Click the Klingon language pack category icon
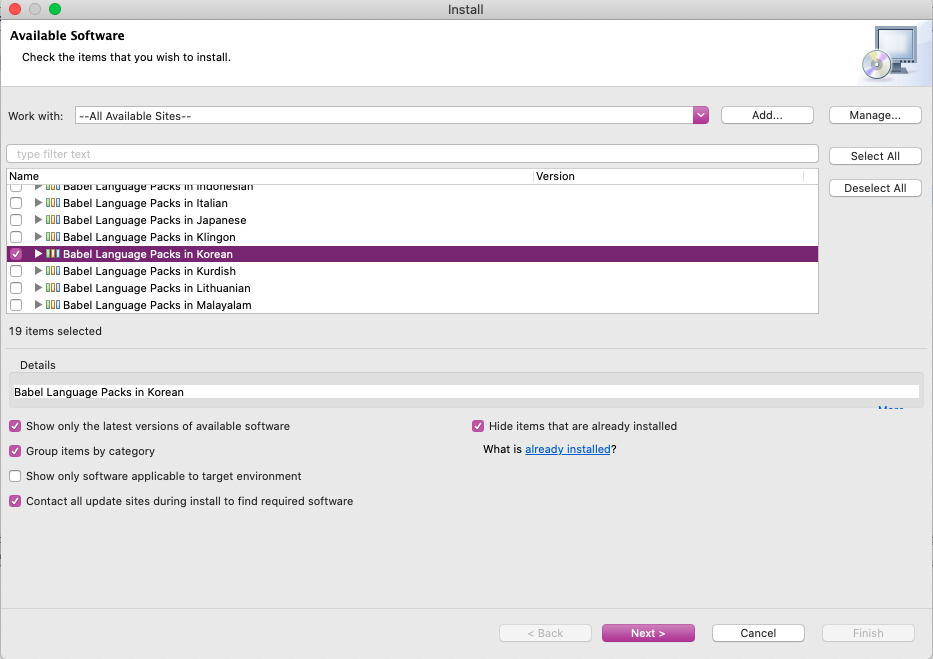 point(53,237)
